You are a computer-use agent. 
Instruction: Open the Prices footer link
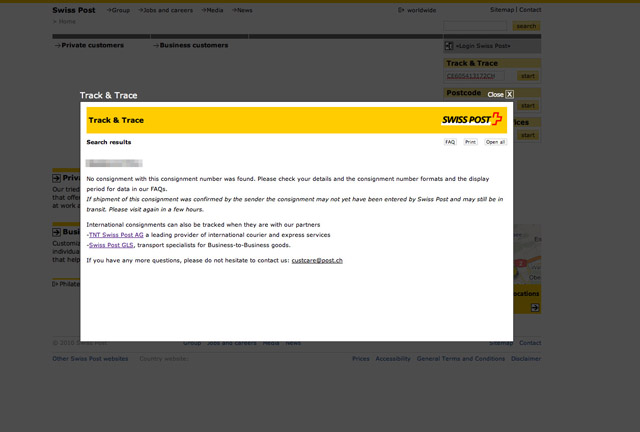pos(361,359)
